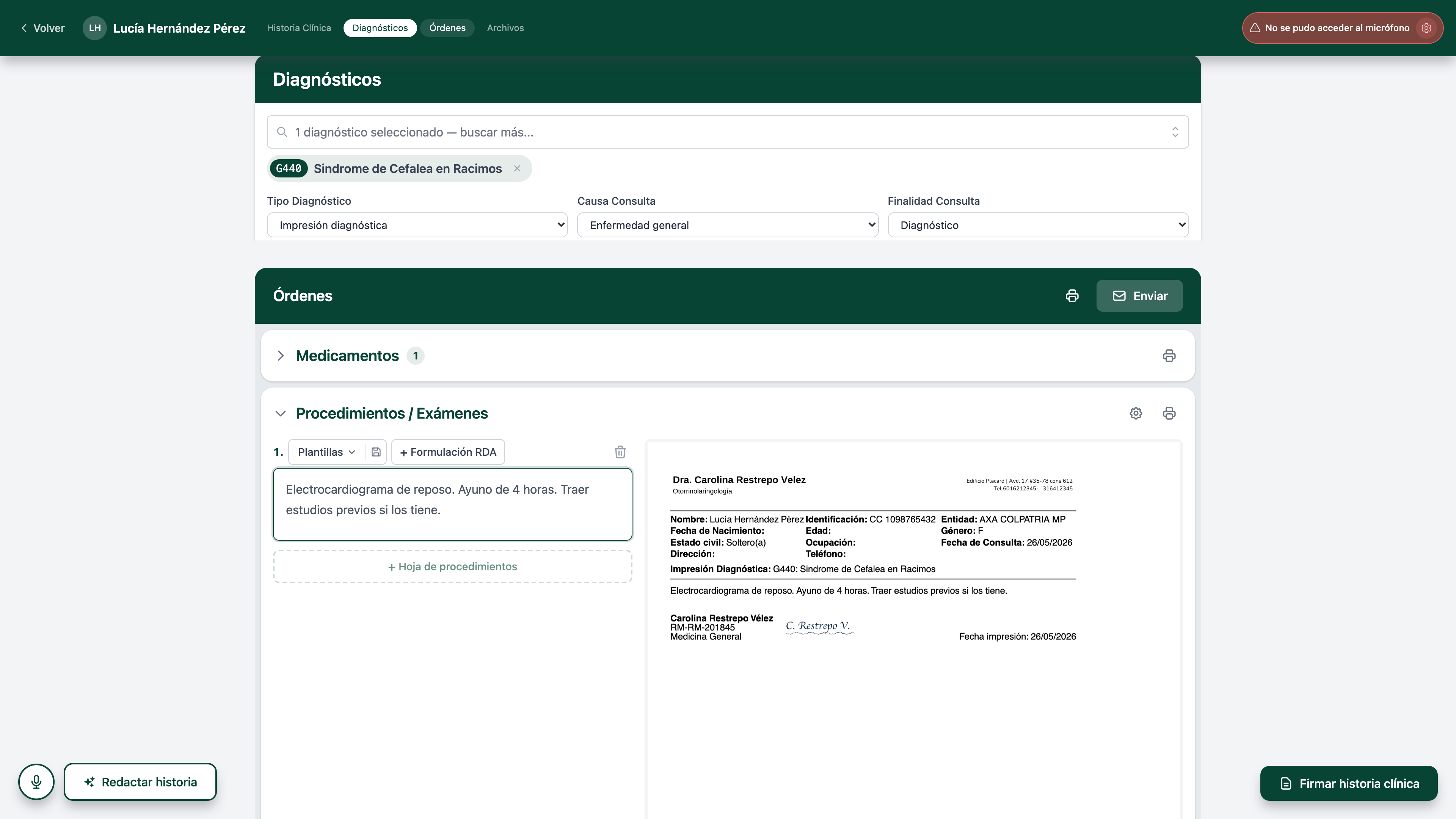
Task: Open microphone settings gear in error banner
Action: click(1426, 28)
